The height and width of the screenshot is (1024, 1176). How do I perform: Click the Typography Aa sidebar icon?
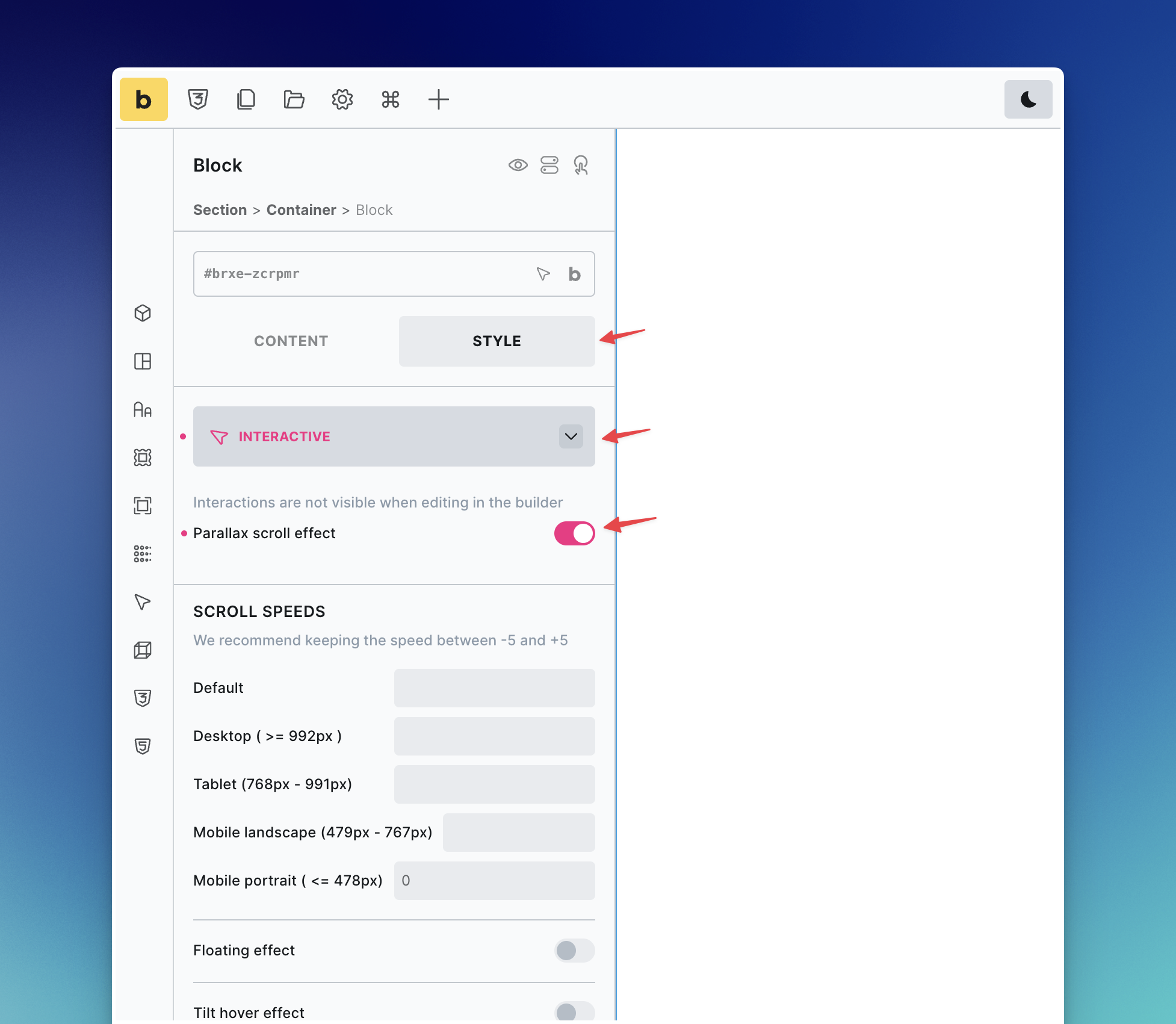(143, 410)
